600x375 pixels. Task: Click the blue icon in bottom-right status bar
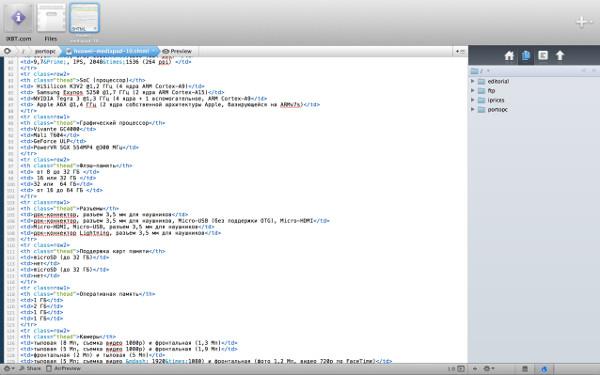pos(544,369)
